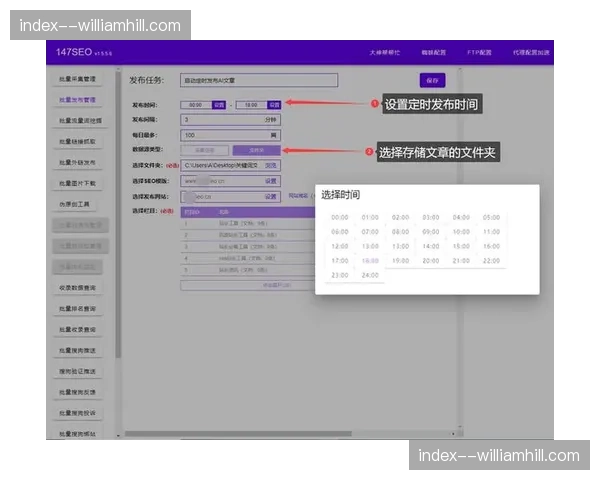
Task: Go to 批量外链发布 in sidebar
Action: (x=78, y=163)
